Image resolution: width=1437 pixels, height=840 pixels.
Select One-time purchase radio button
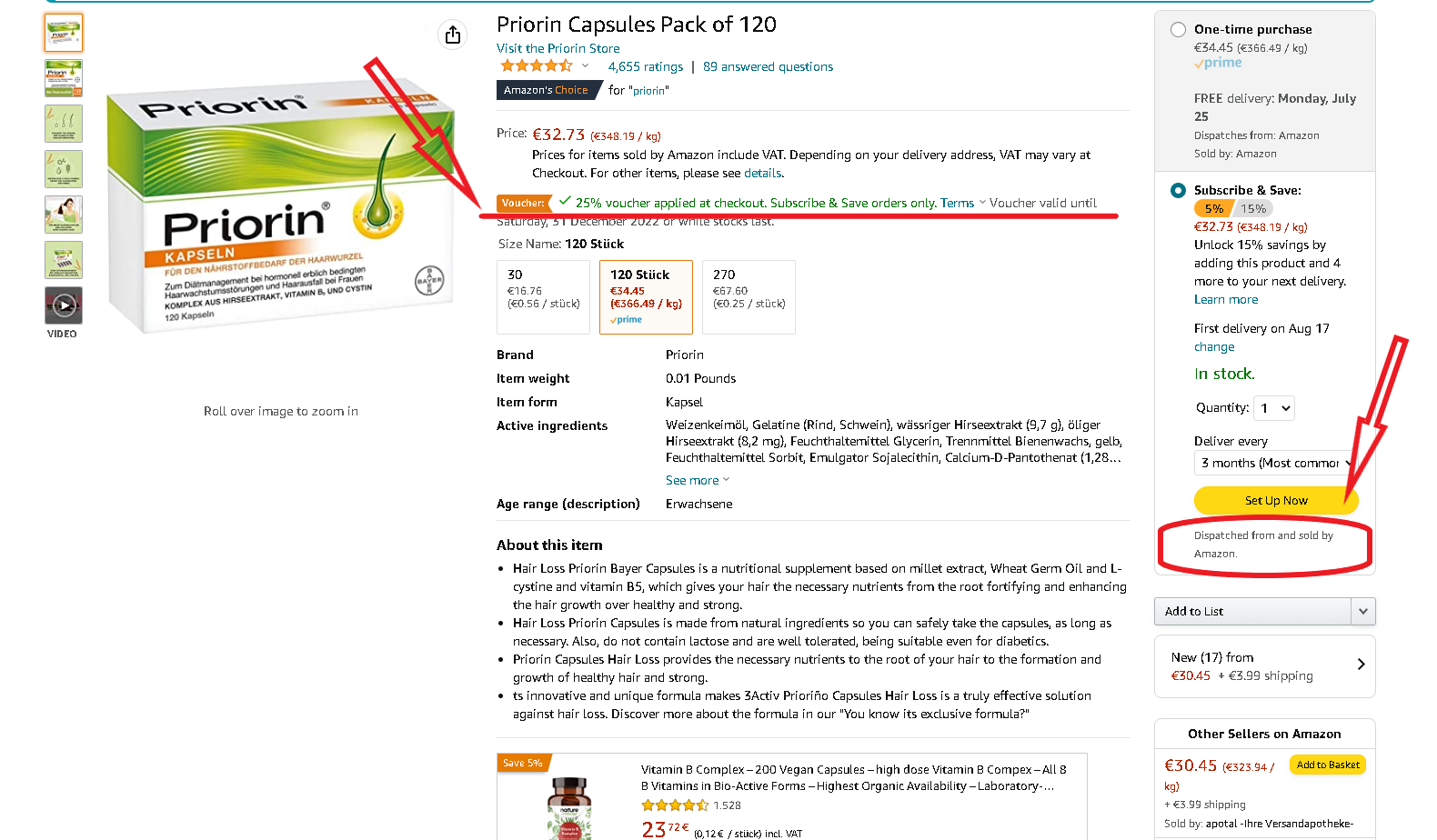[x=1178, y=29]
